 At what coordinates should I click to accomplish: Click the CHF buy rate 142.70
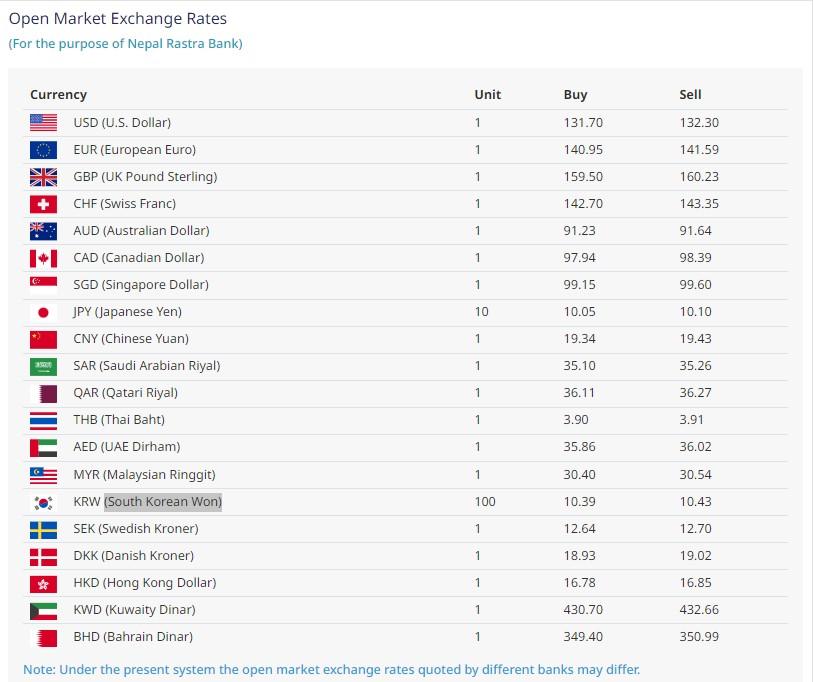[x=583, y=204]
